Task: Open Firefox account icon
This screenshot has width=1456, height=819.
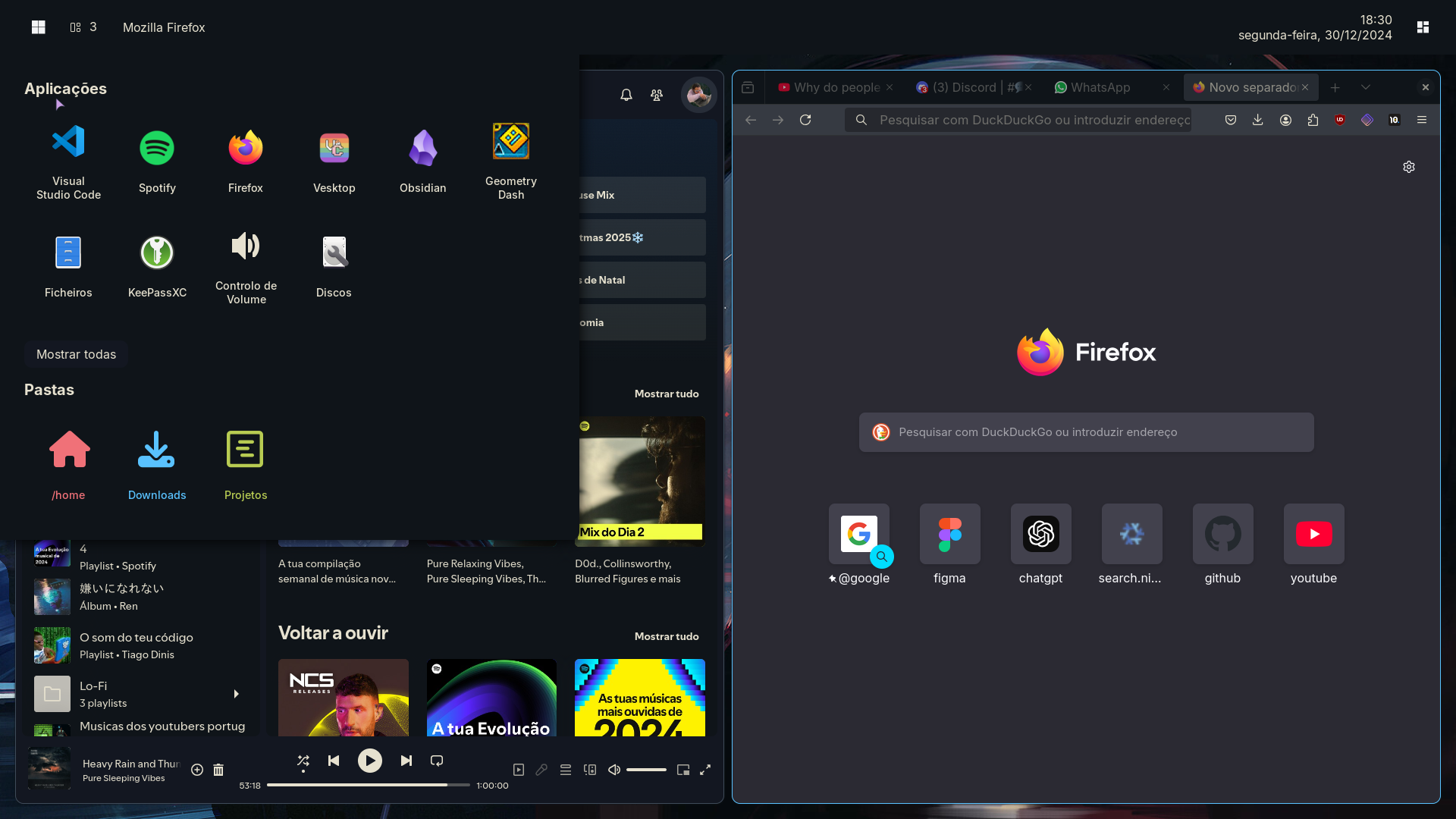Action: 1285,120
